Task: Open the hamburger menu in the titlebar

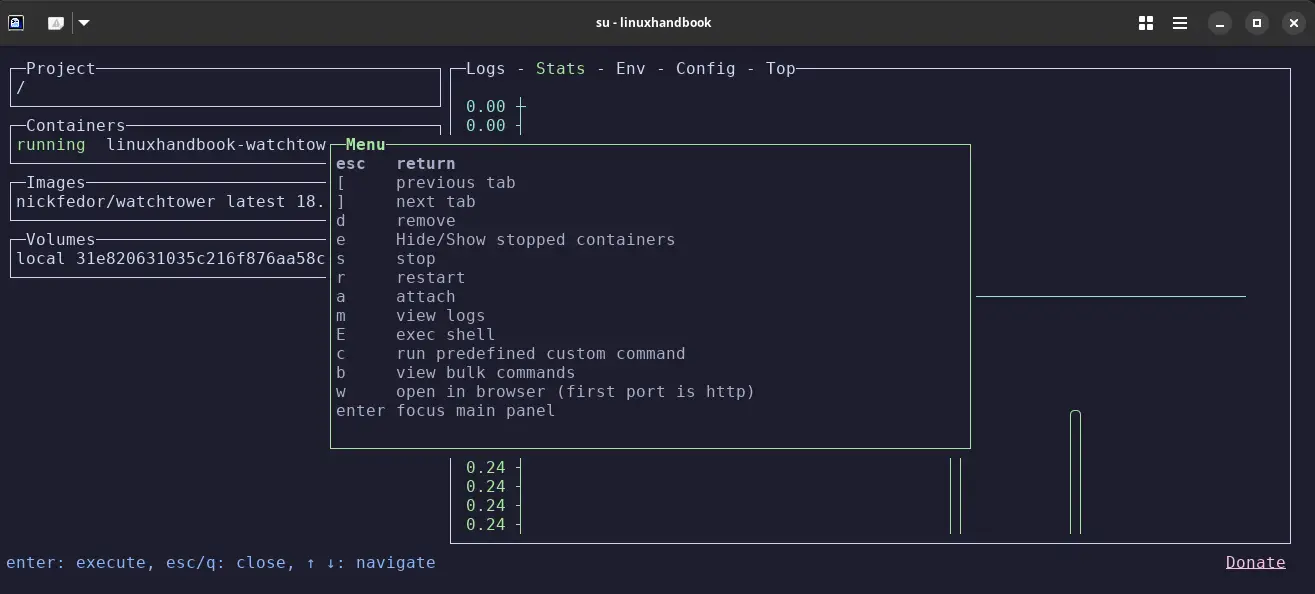Action: 1180,22
